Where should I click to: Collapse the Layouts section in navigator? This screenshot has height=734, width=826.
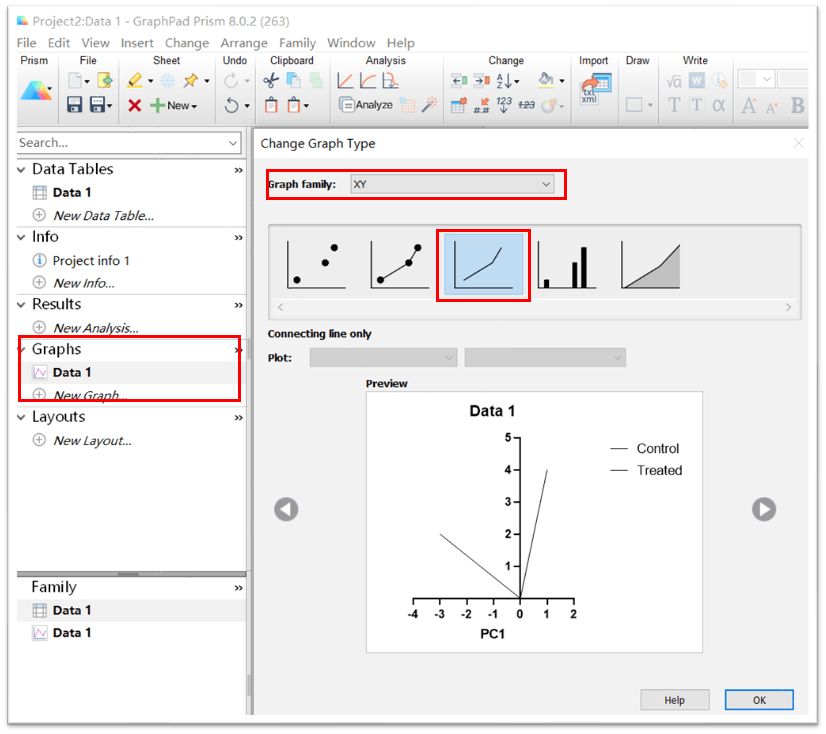click(22, 417)
